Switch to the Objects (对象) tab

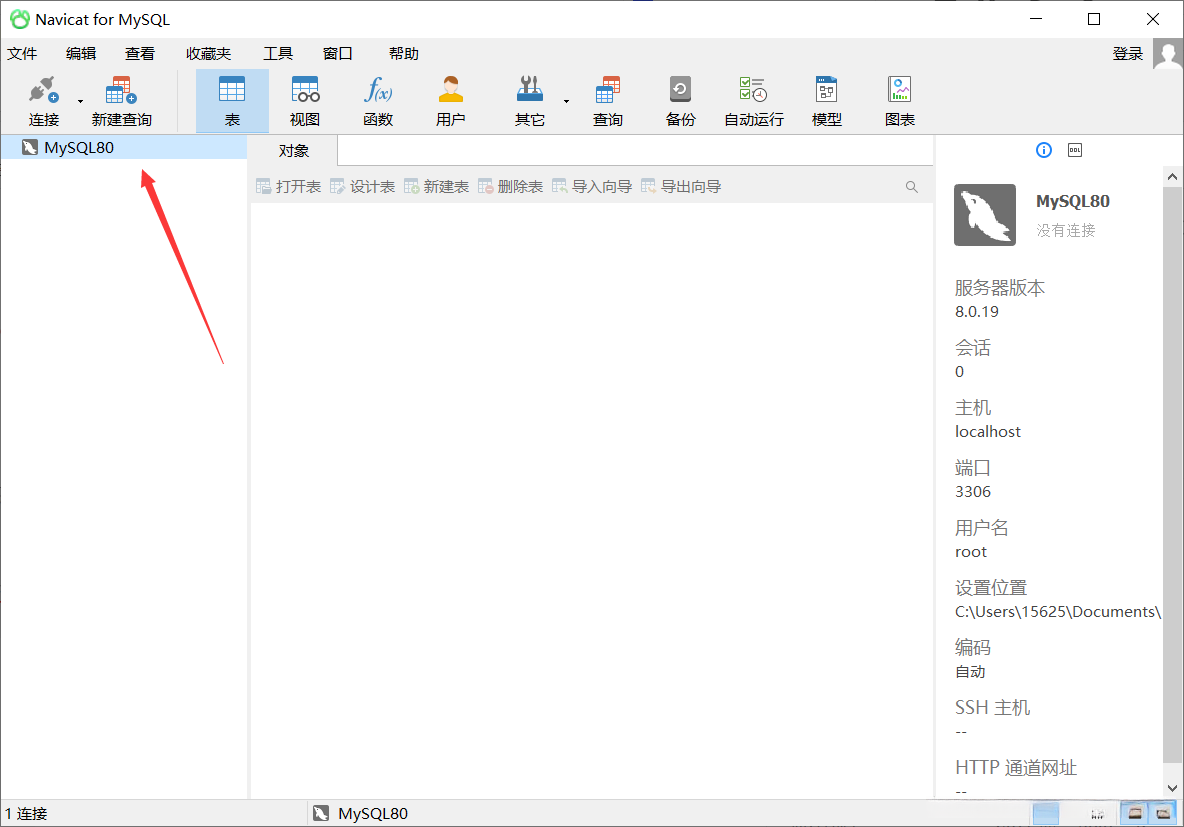(x=294, y=150)
